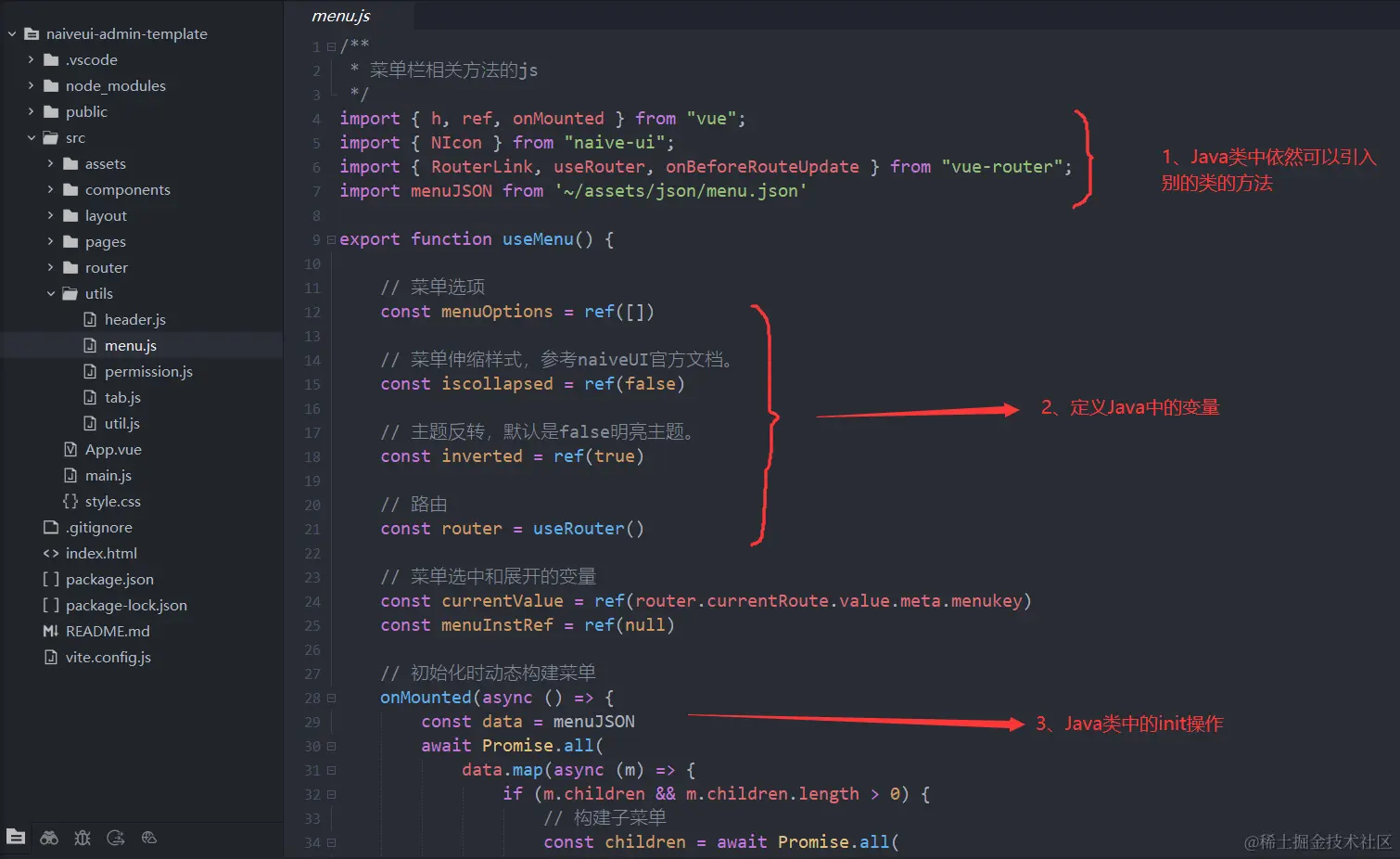Fold the onMounted block at line 28
1400x859 pixels.
point(331,698)
